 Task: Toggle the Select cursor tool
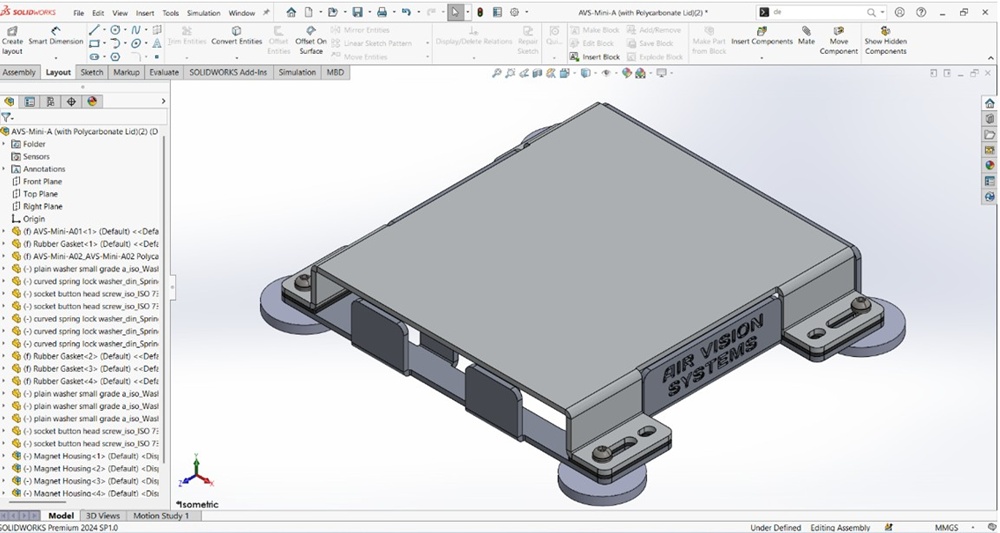tap(455, 12)
